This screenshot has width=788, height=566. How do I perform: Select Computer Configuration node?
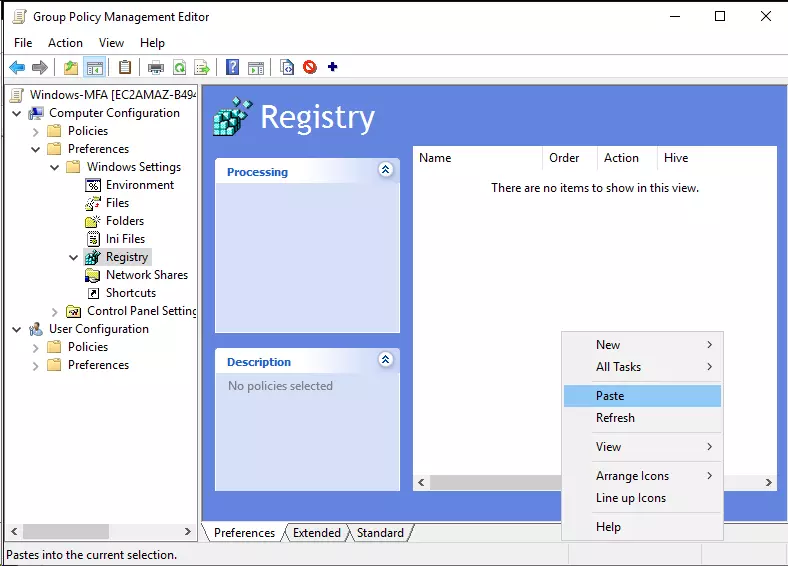coord(114,113)
